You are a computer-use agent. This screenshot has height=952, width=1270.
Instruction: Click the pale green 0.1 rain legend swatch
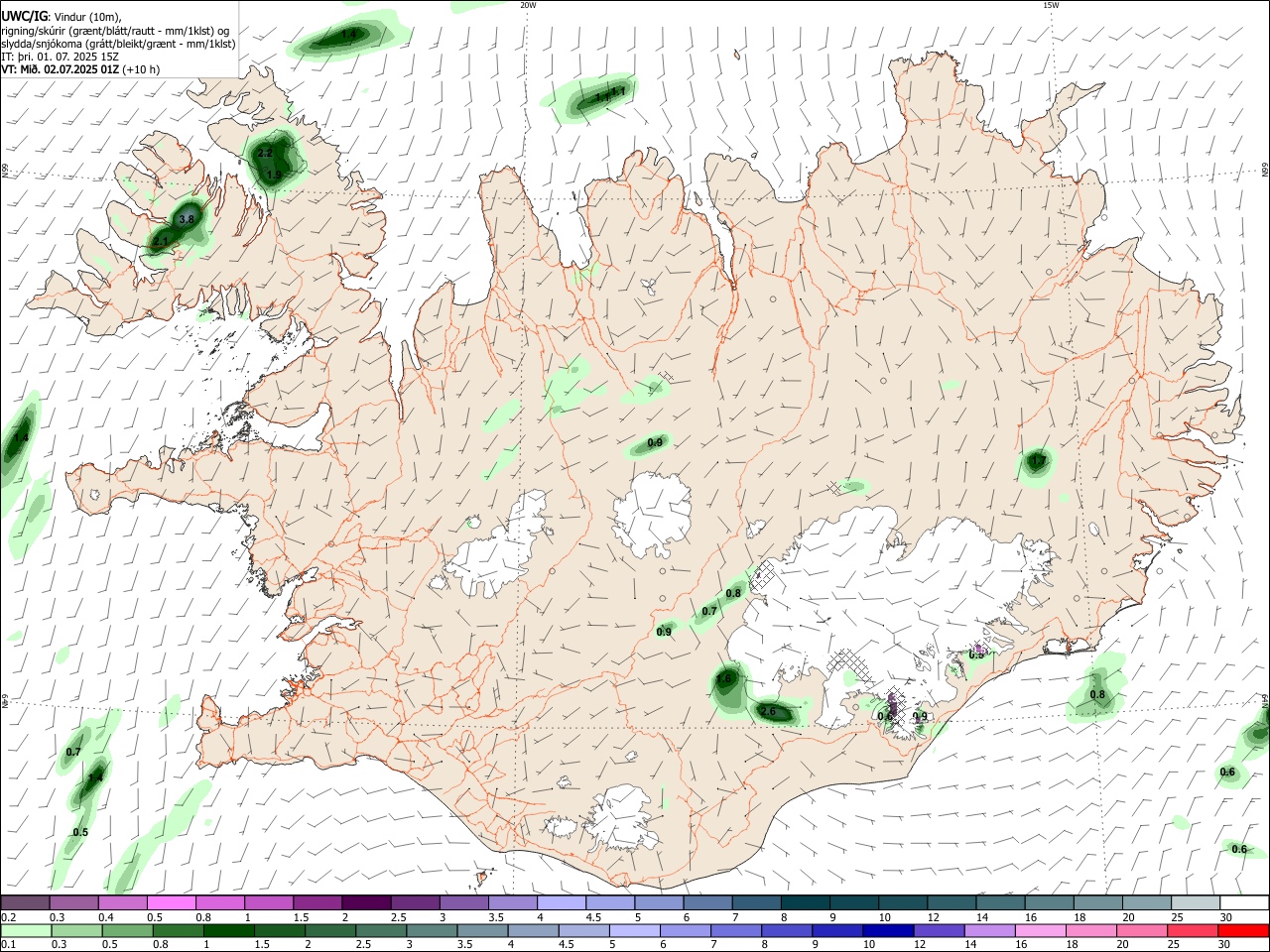coord(25,931)
